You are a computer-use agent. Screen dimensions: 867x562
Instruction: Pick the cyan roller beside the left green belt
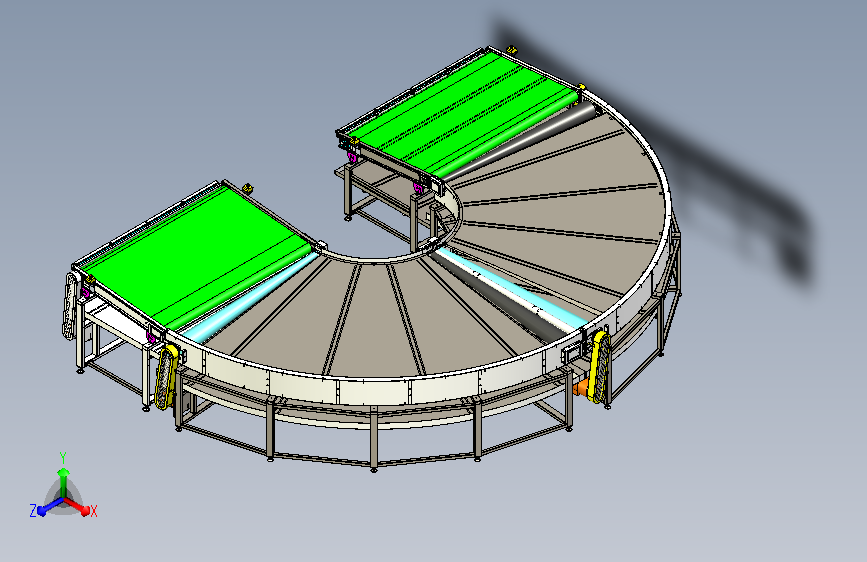pos(249,299)
